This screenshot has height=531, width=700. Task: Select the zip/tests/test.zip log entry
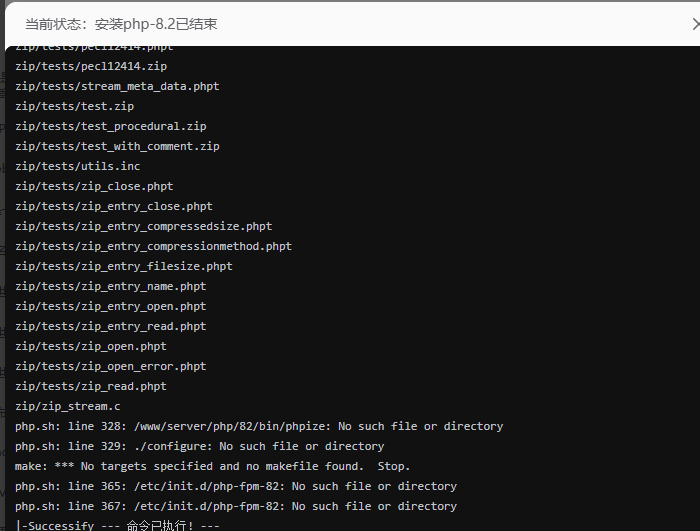[74, 106]
